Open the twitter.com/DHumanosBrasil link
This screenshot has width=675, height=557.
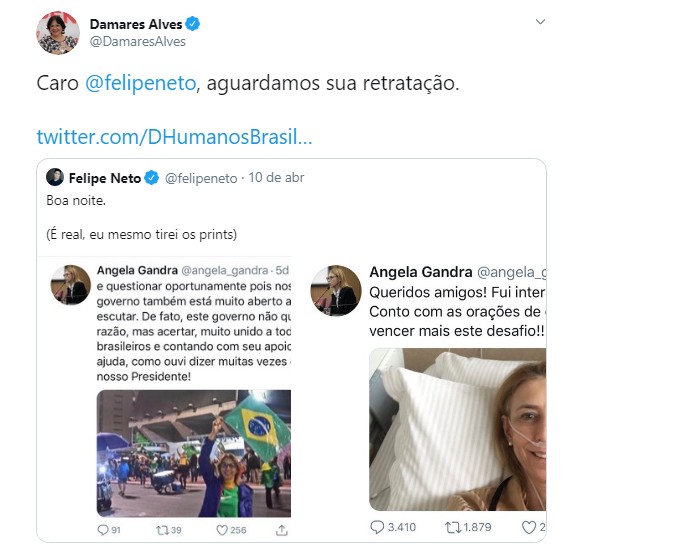(174, 137)
